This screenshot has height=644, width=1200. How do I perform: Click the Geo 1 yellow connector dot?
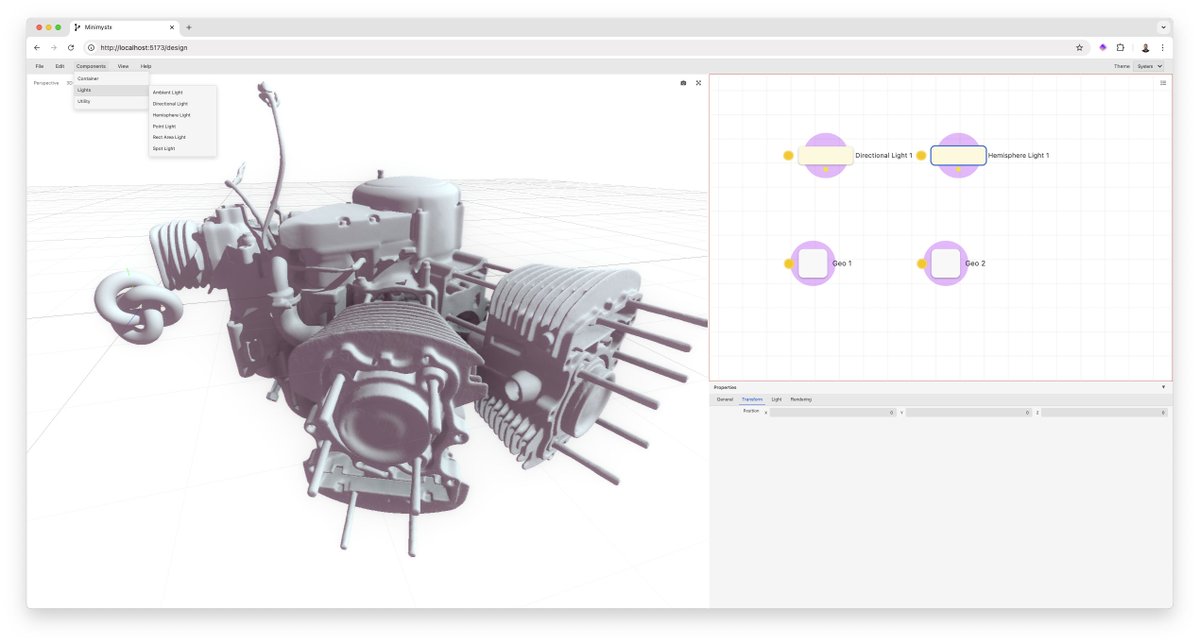point(788,263)
